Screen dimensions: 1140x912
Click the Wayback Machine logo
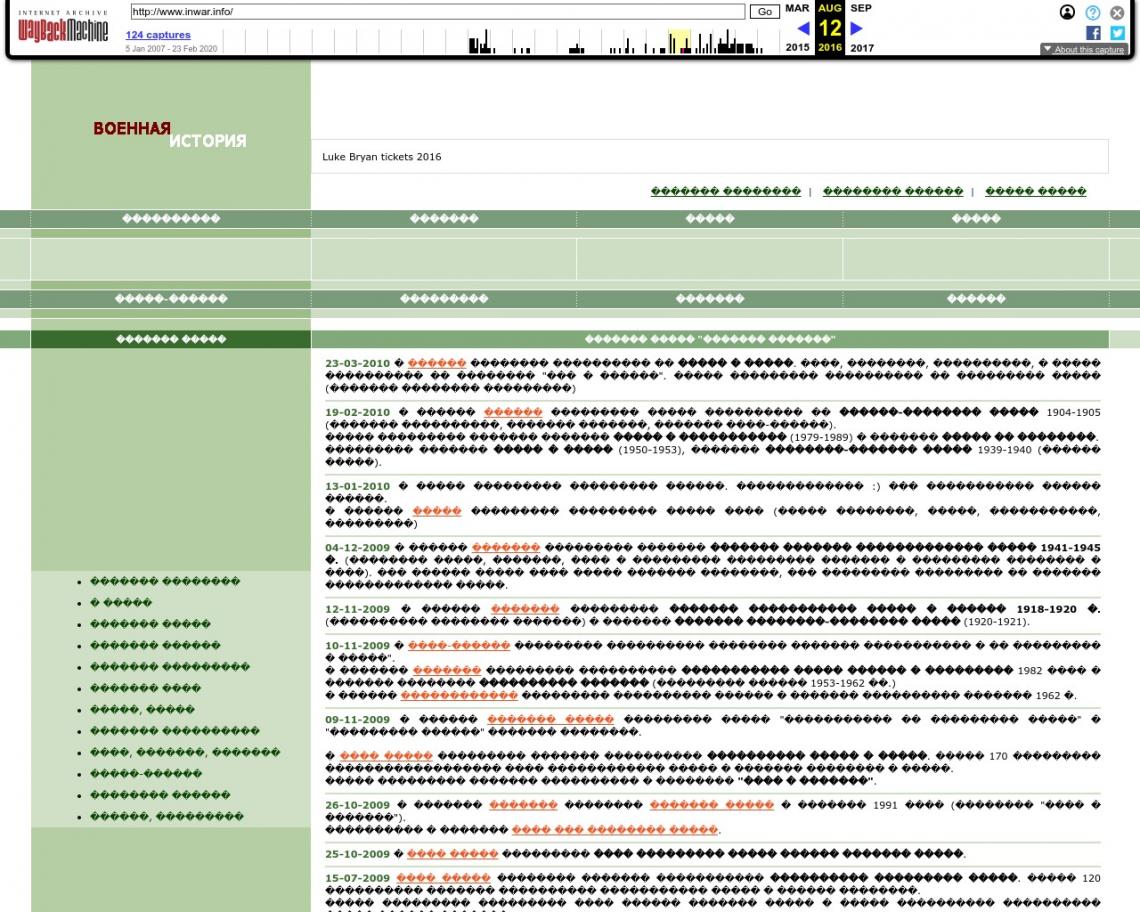63,28
